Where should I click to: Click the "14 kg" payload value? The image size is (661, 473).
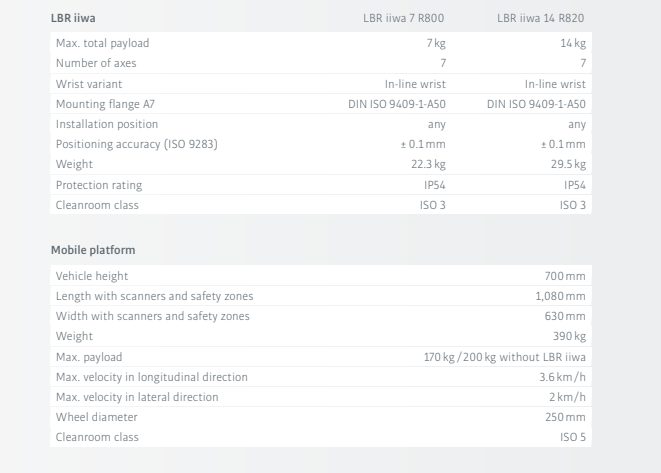574,44
